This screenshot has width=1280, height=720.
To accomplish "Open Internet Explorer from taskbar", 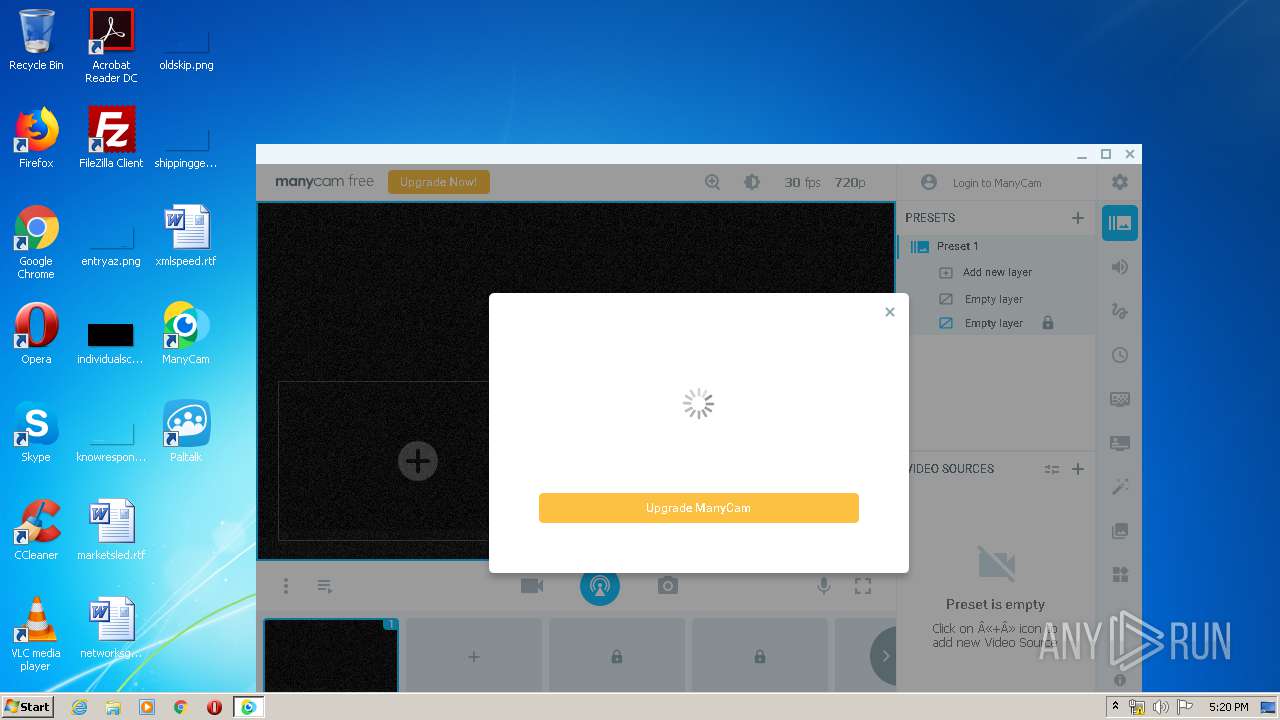I will tap(79, 707).
